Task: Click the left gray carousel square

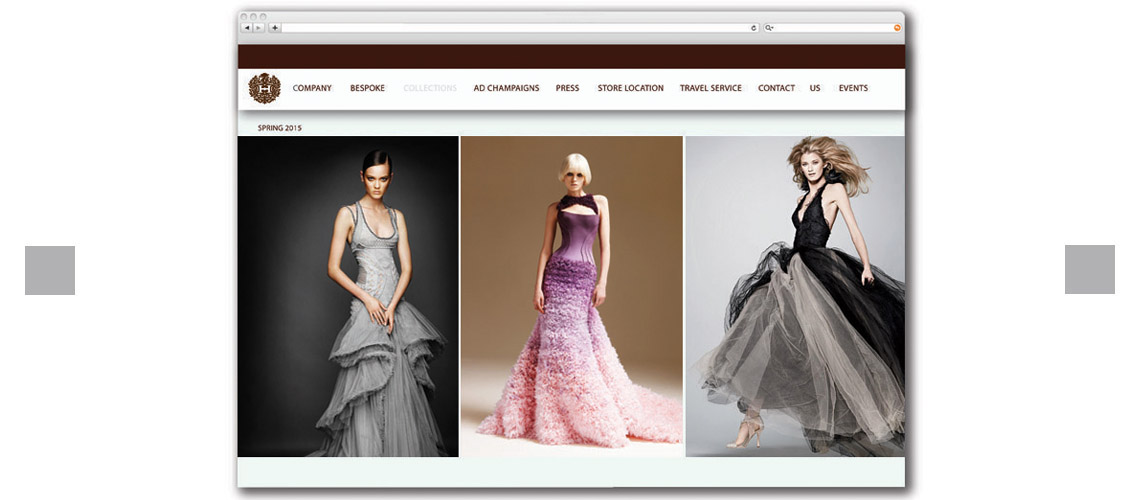Action: tap(50, 270)
